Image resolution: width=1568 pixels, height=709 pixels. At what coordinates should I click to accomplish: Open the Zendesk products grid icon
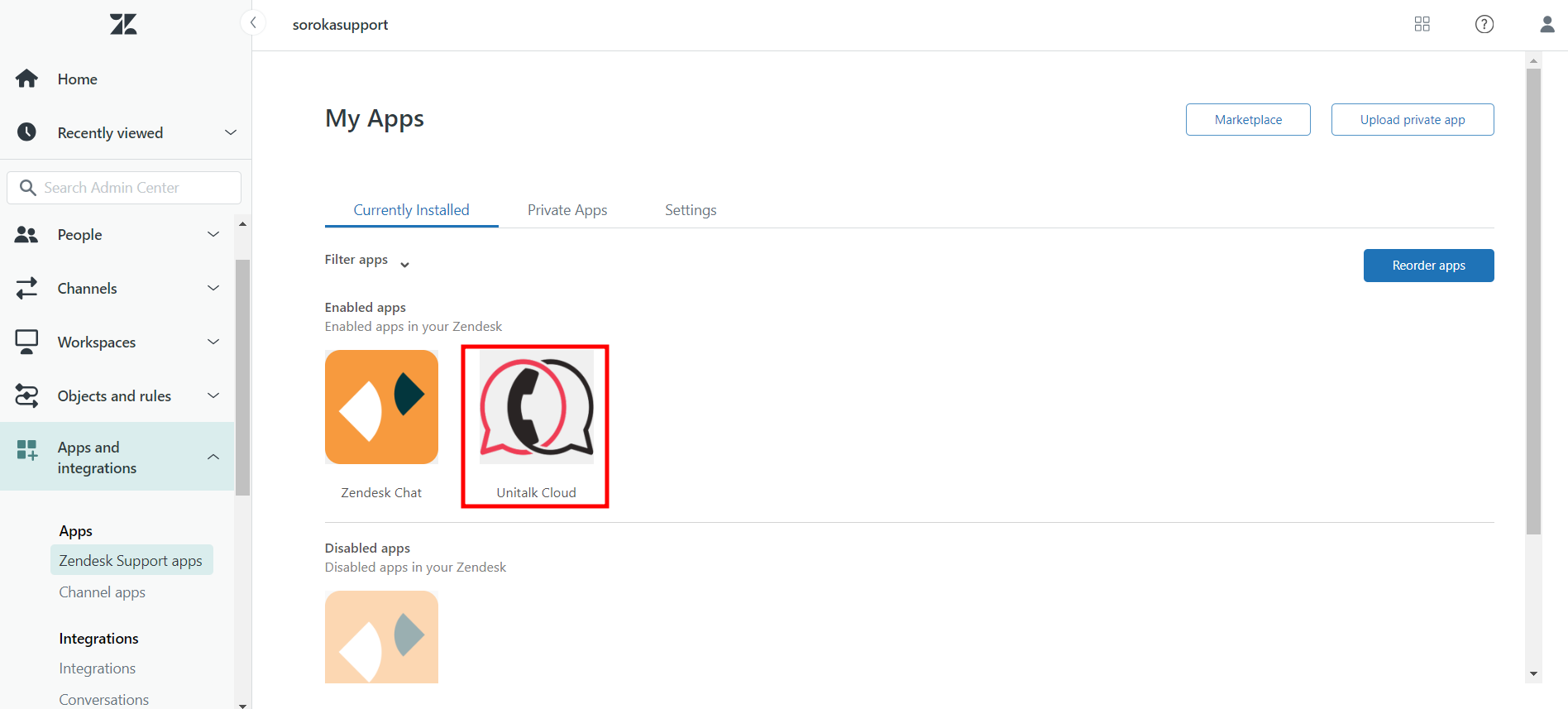tap(1422, 24)
